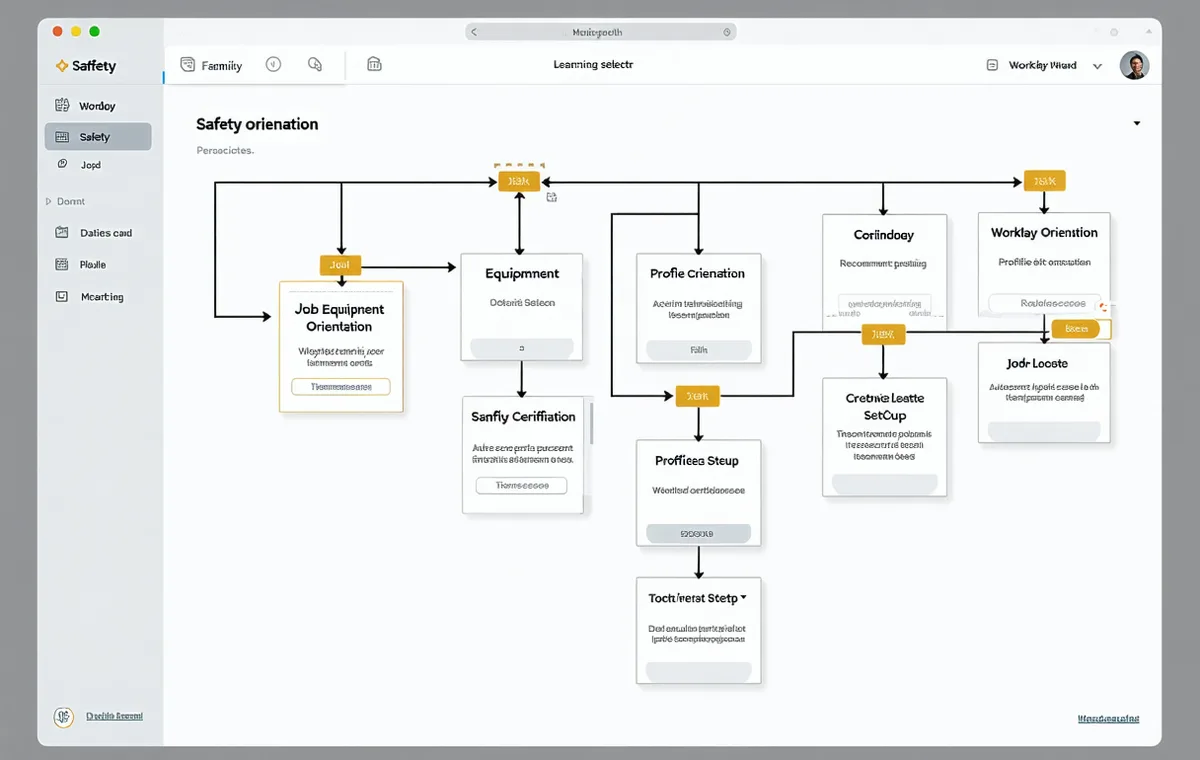The image size is (1200, 760).
Task: Click the browser address bar
Action: [600, 32]
